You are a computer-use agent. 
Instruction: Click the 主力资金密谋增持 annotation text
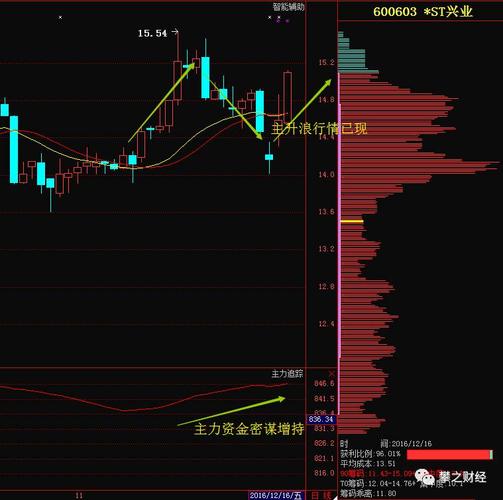[249, 429]
